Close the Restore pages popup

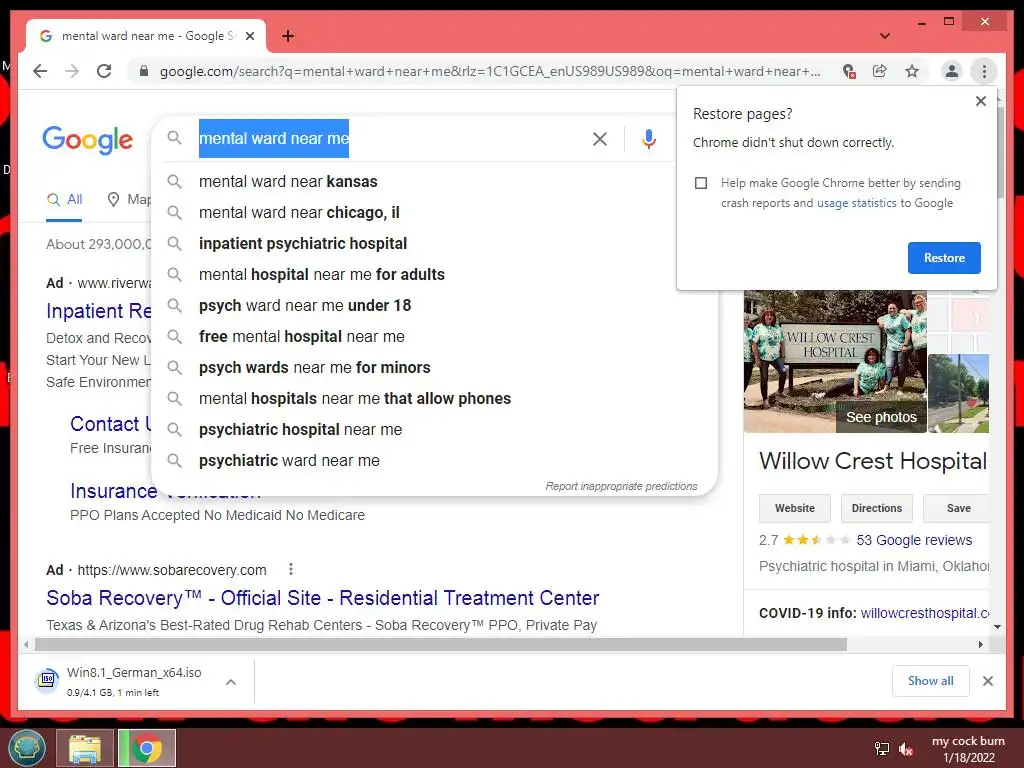(x=980, y=101)
